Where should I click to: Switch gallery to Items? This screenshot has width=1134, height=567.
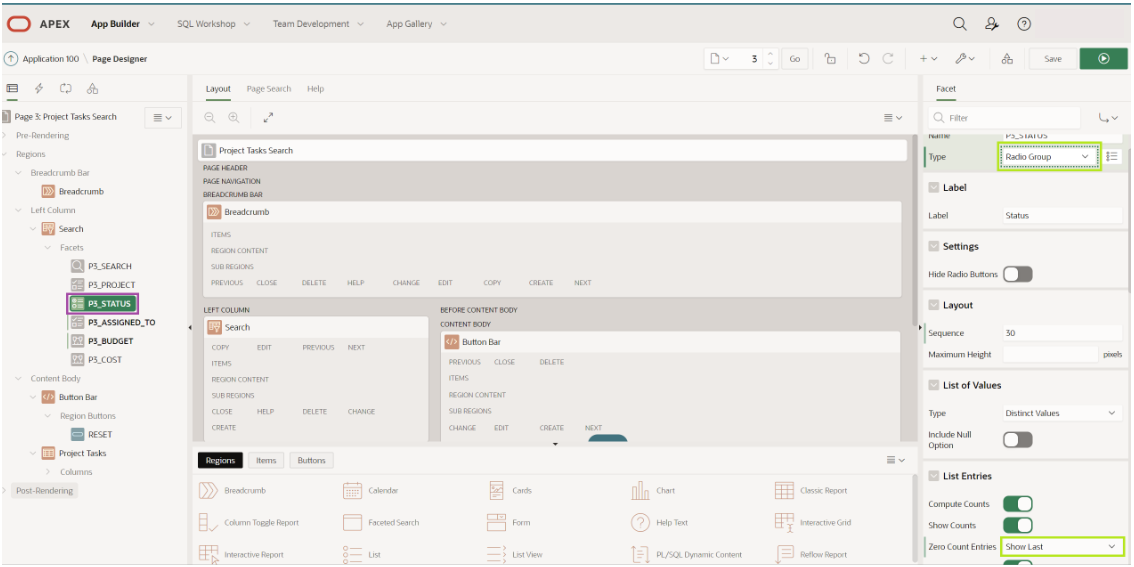tap(266, 460)
